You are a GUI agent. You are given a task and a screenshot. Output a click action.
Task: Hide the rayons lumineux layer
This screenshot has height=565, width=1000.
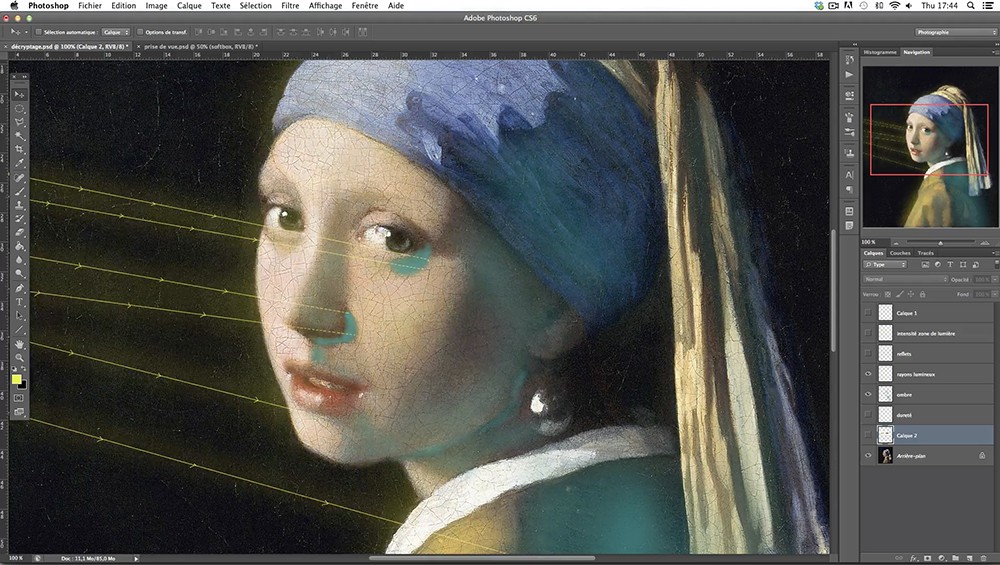coord(867,374)
